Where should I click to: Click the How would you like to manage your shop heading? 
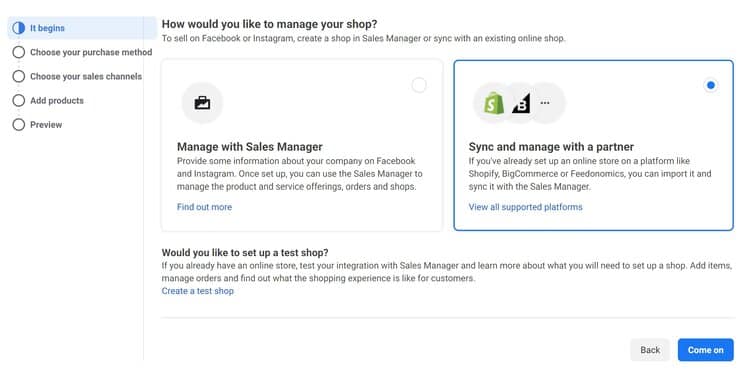[x=269, y=23]
